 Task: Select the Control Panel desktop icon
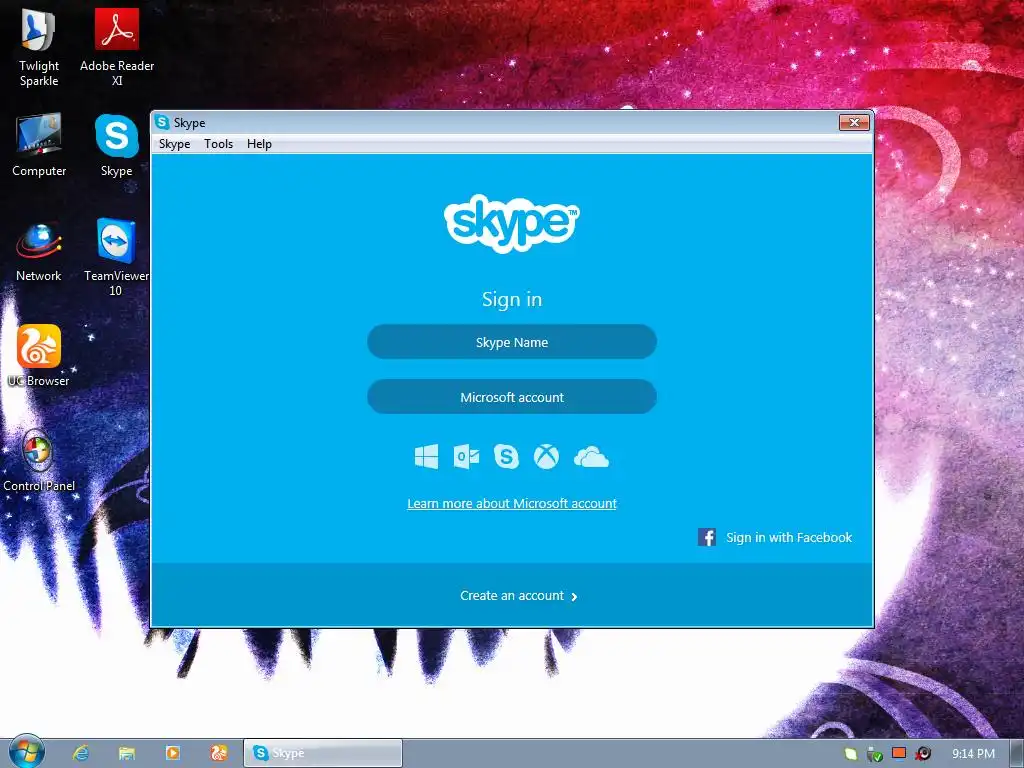(39, 461)
